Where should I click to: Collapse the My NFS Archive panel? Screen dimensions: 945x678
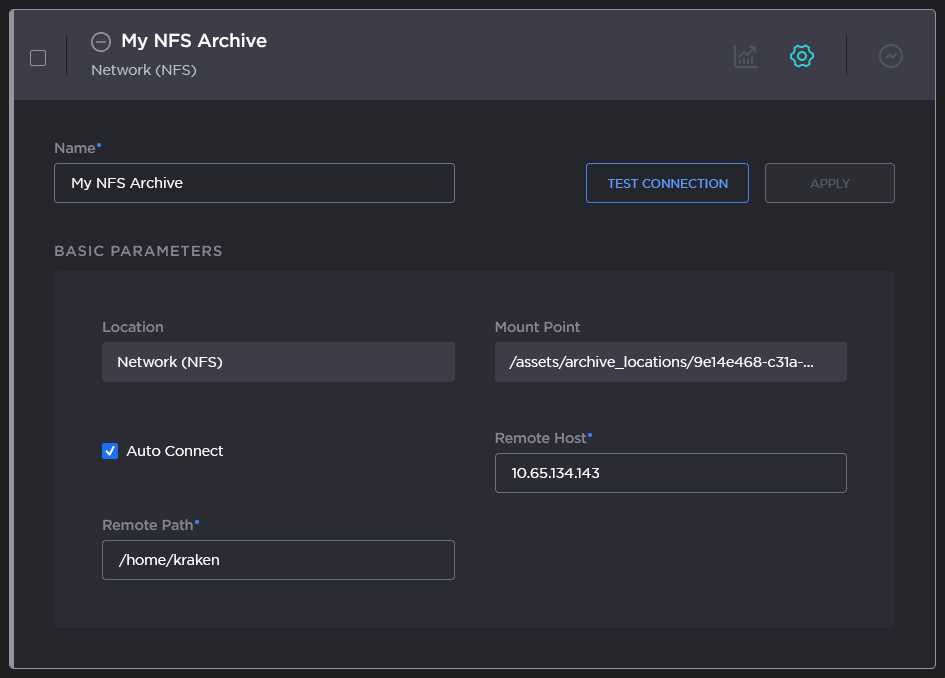pos(100,42)
